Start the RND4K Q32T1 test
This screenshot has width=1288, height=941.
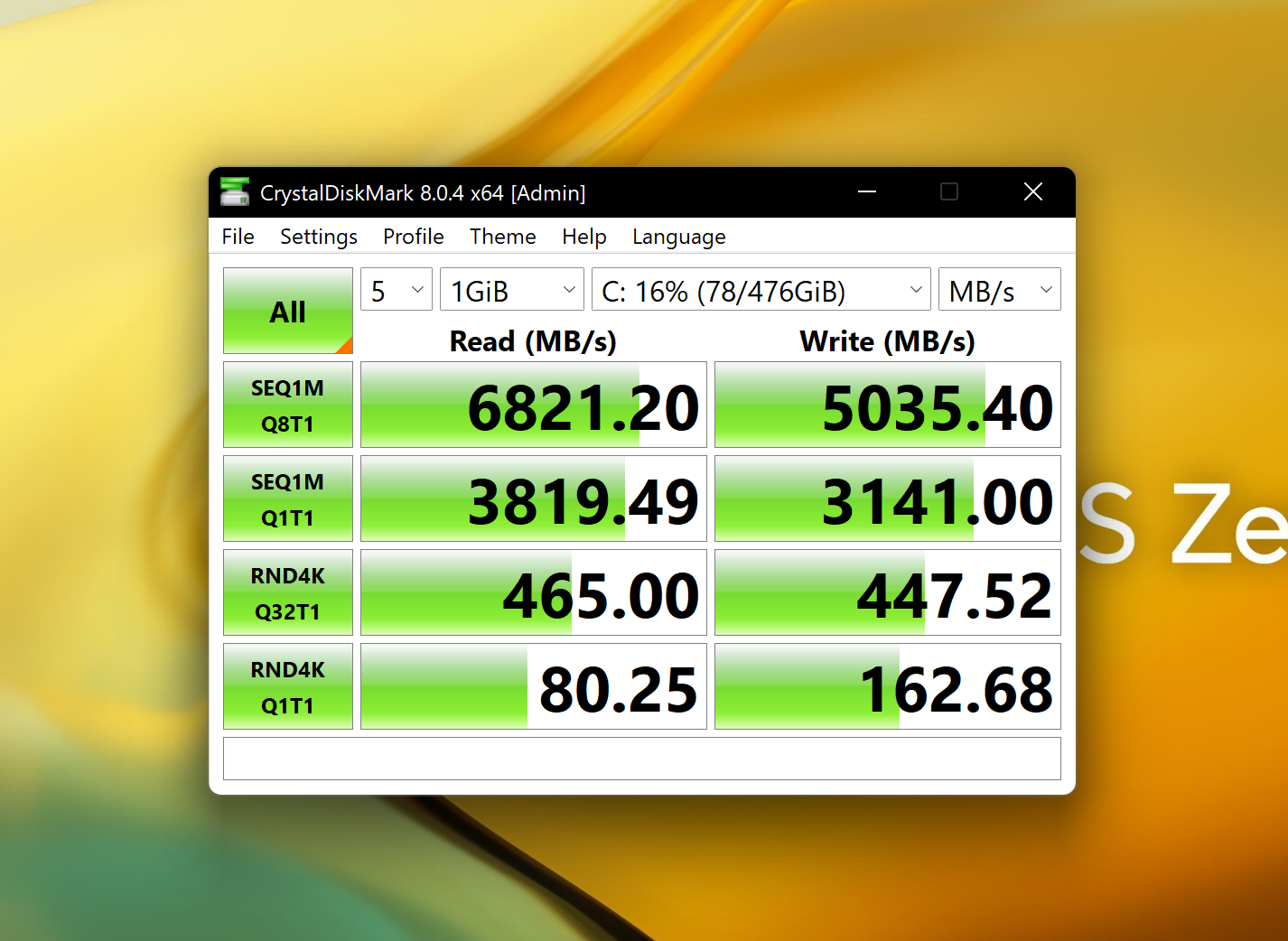(x=288, y=592)
